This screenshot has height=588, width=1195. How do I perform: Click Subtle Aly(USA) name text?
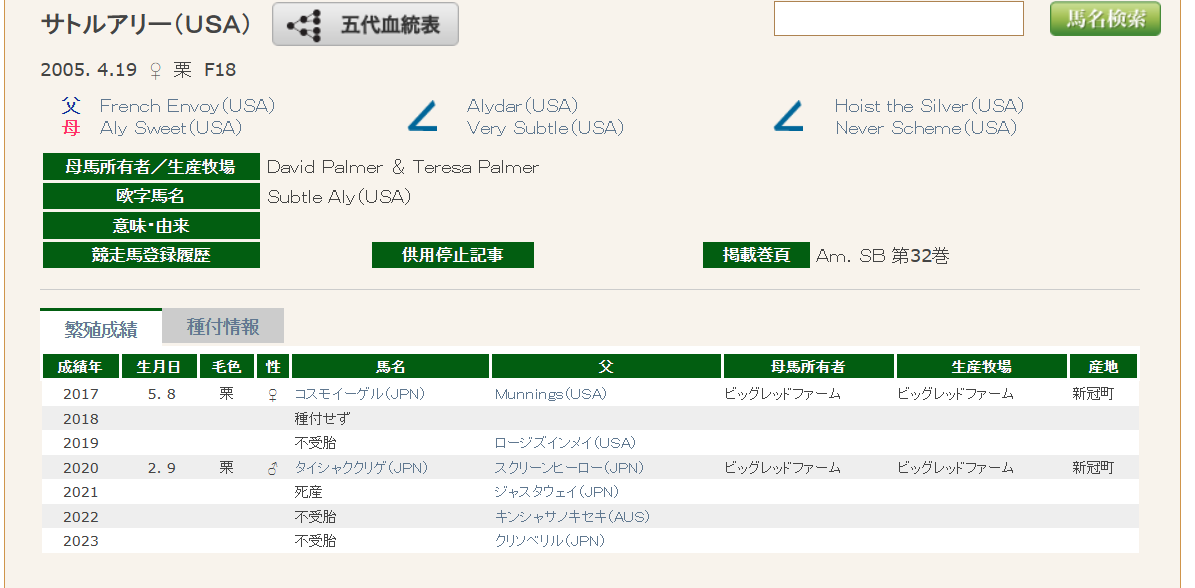(339, 197)
